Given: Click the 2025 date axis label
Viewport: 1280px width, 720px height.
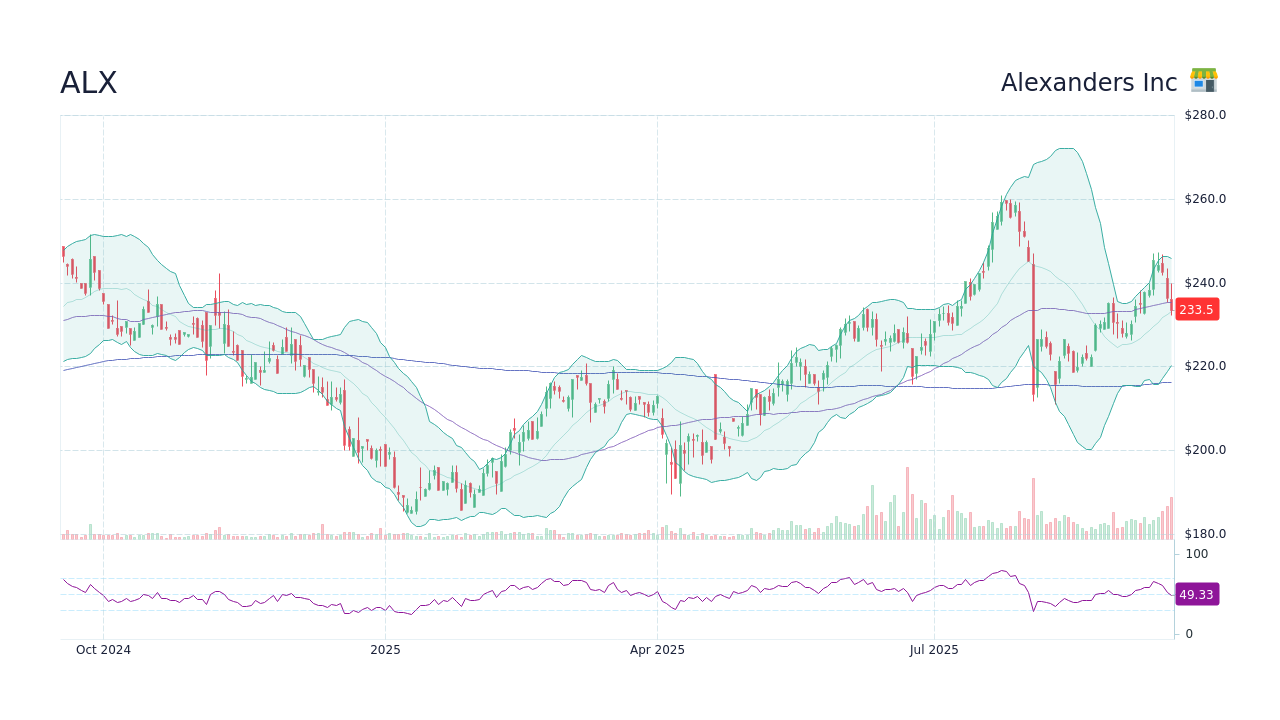Looking at the screenshot, I should (385, 650).
